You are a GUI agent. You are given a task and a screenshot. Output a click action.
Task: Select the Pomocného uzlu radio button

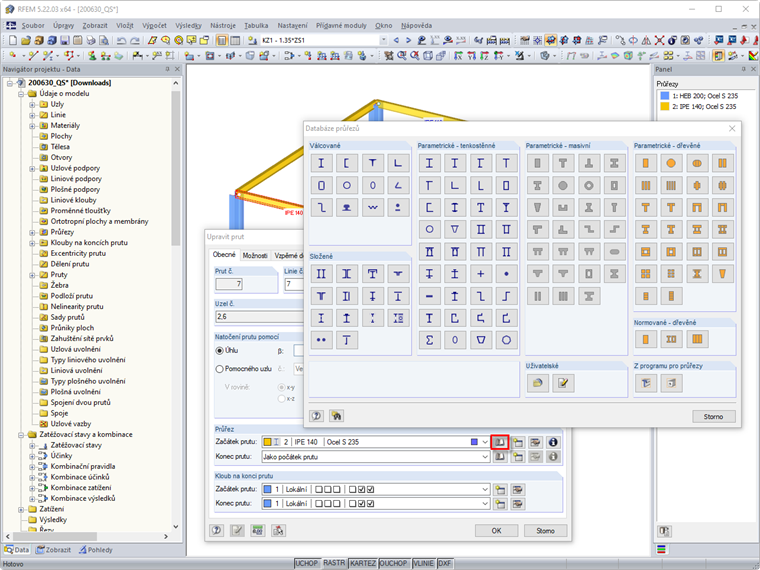220,369
